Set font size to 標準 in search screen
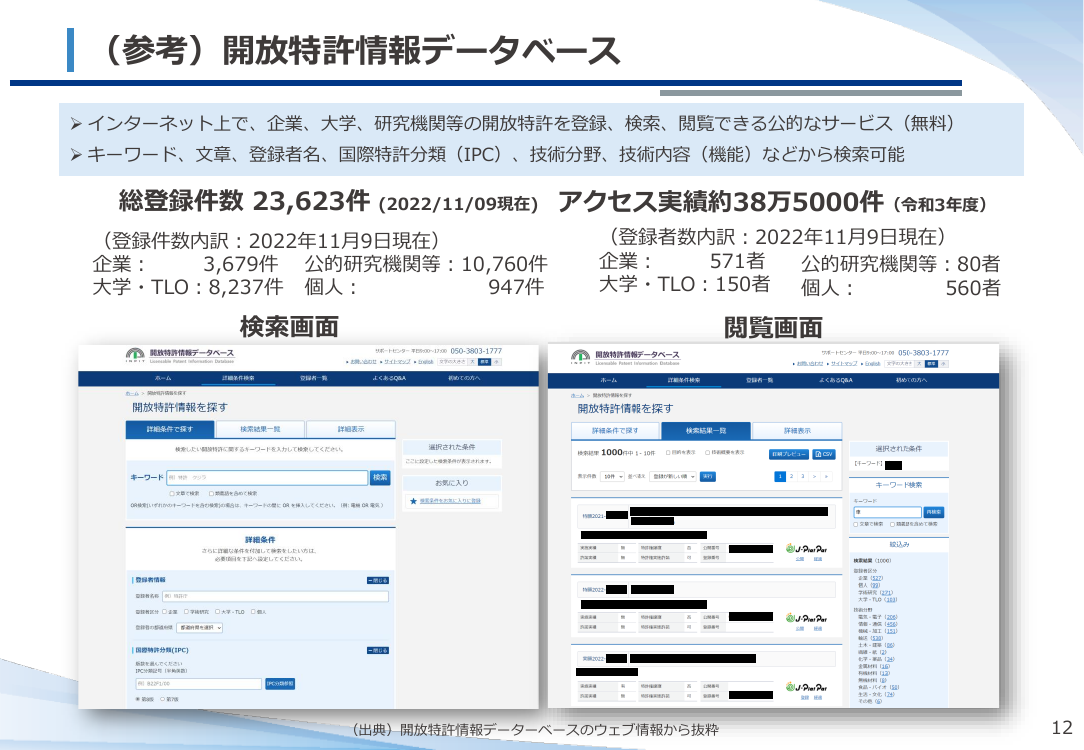Viewport: 1084px width, 750px height. click(485, 362)
